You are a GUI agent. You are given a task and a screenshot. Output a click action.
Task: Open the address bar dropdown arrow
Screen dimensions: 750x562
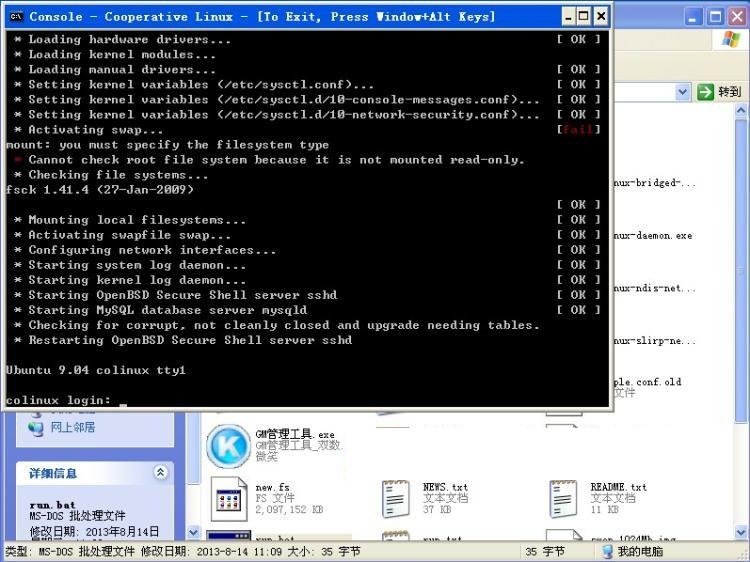pyautogui.click(x=683, y=91)
